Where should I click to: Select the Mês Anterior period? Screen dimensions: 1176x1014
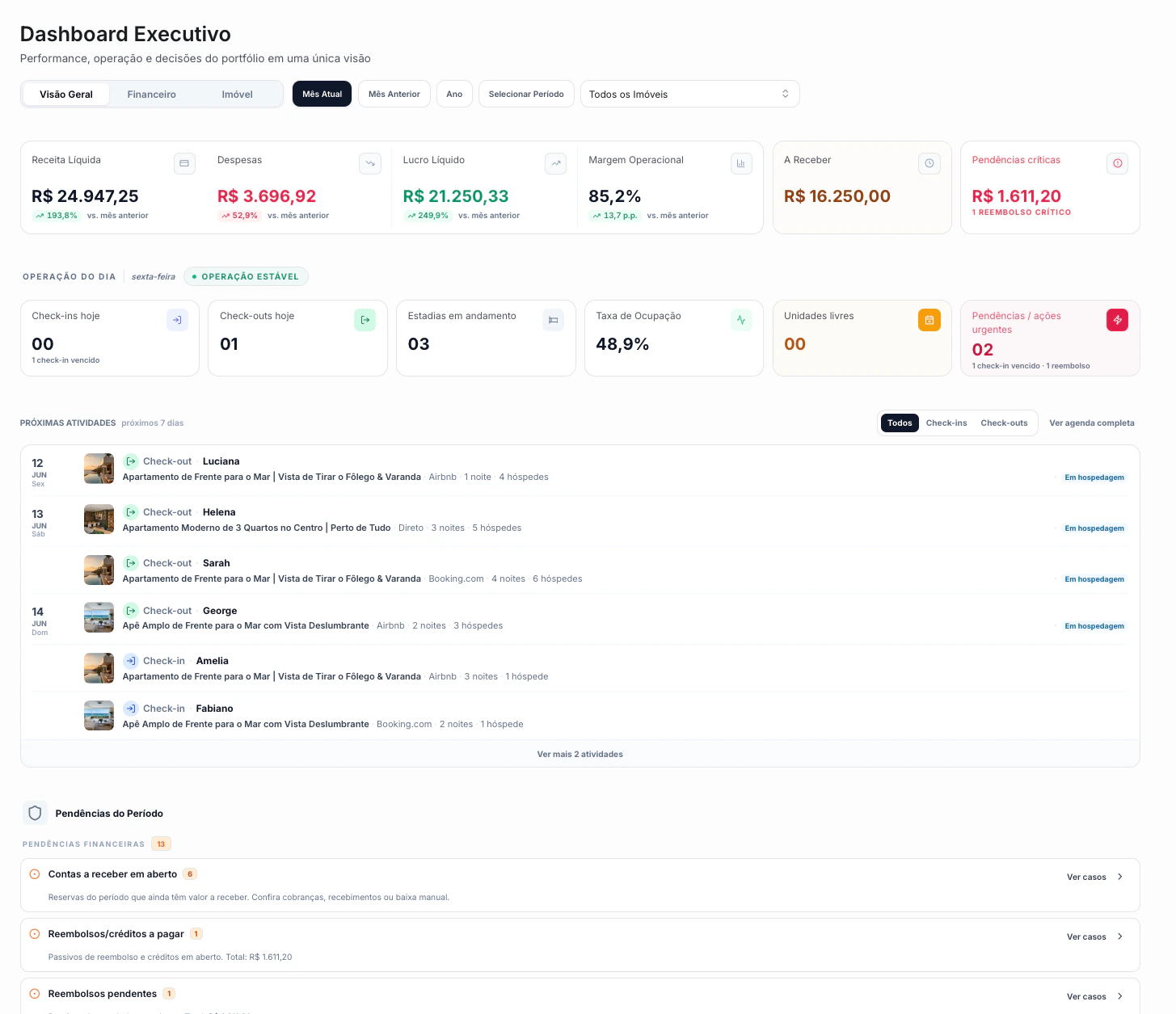pos(394,94)
